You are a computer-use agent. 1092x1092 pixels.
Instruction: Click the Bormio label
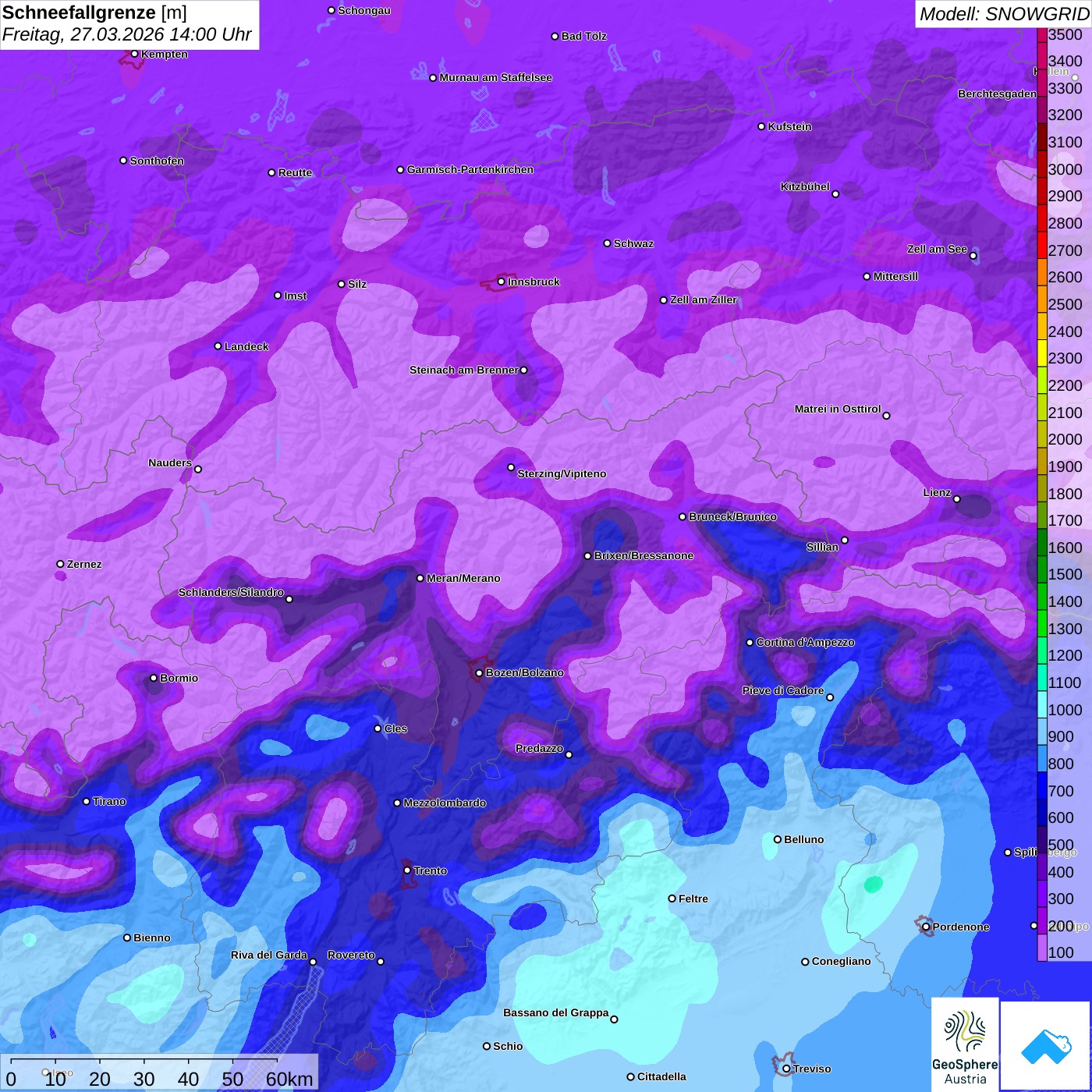point(179,678)
